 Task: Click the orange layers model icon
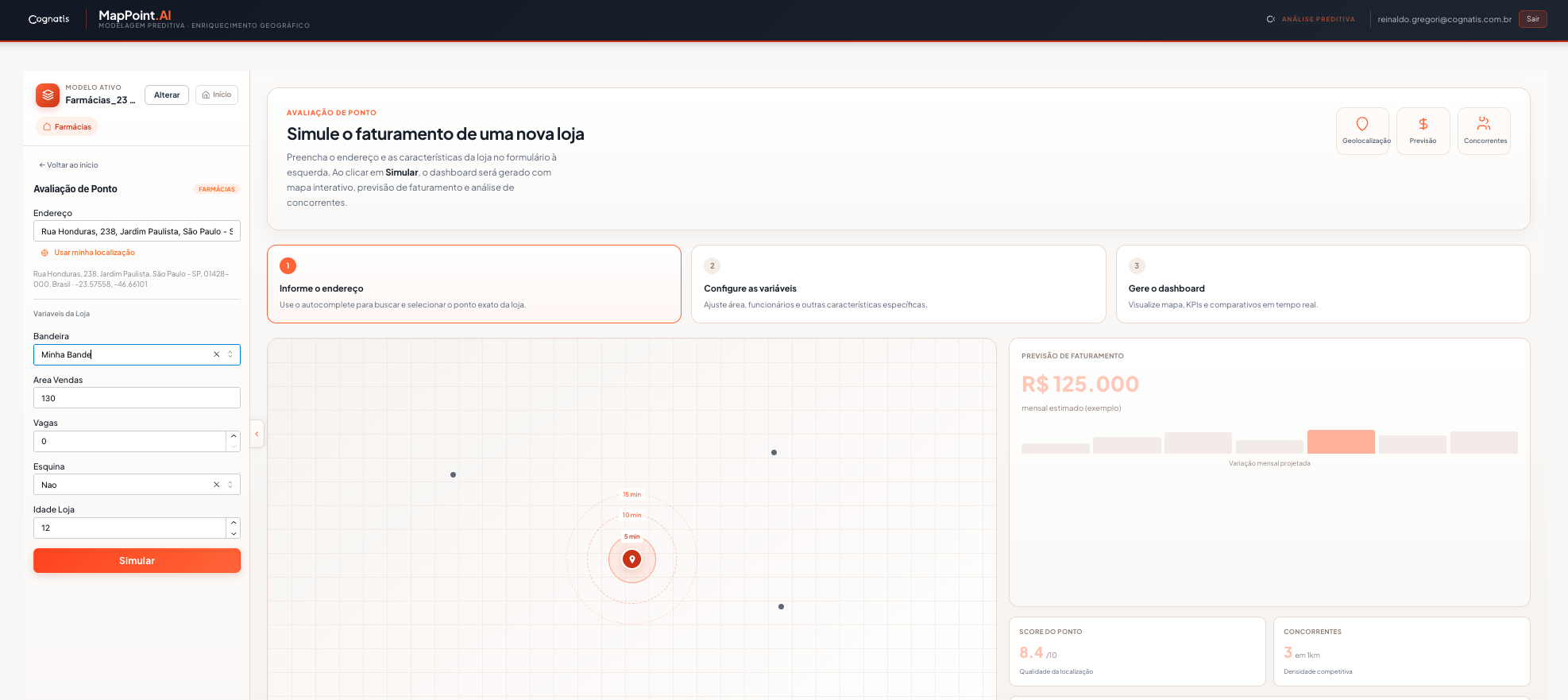coord(48,95)
